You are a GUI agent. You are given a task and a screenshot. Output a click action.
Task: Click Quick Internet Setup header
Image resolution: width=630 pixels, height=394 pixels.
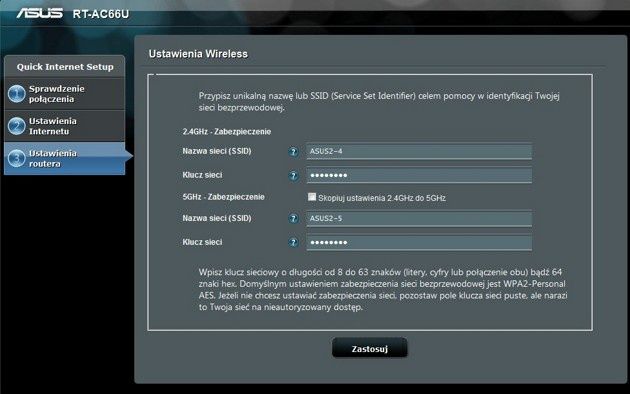point(65,67)
